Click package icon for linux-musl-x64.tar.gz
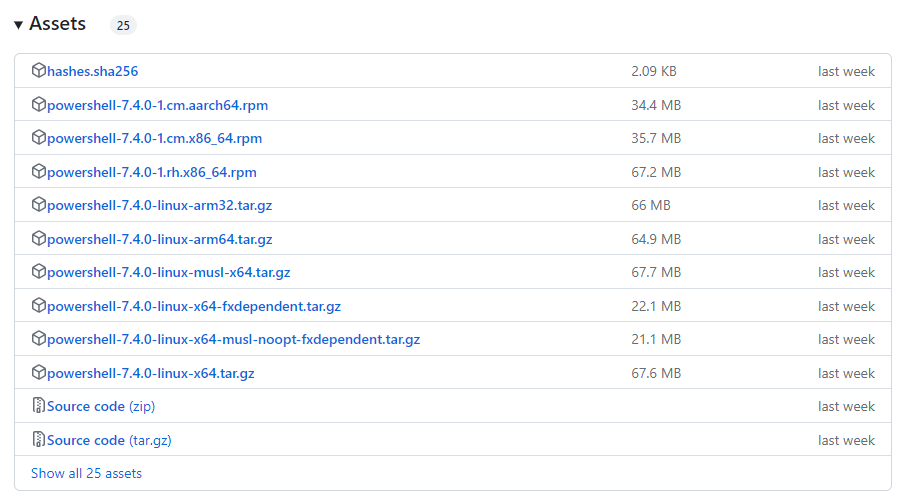This screenshot has width=898, height=497. 38,271
